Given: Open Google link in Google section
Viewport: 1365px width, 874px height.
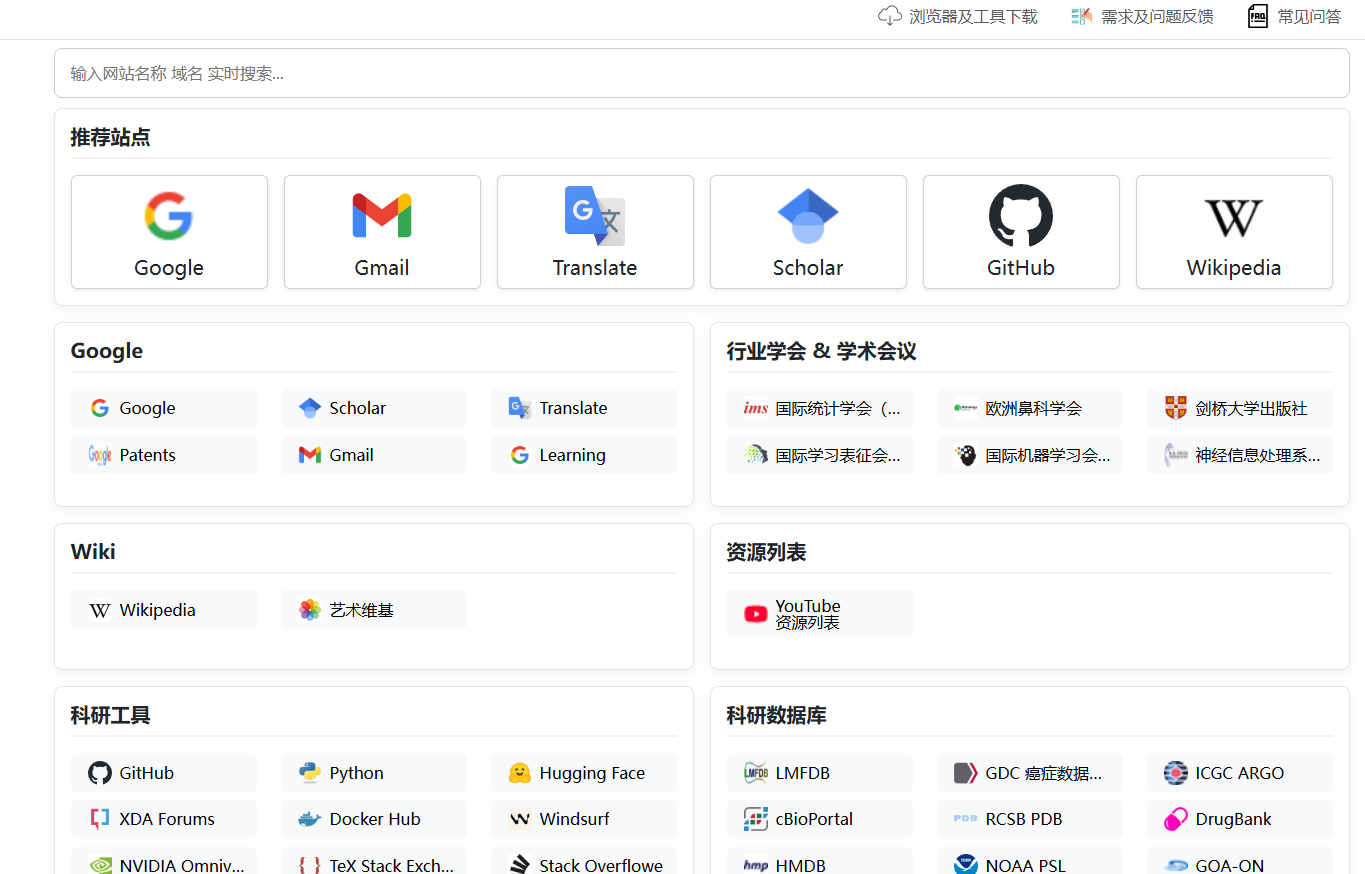Looking at the screenshot, I should (164, 408).
